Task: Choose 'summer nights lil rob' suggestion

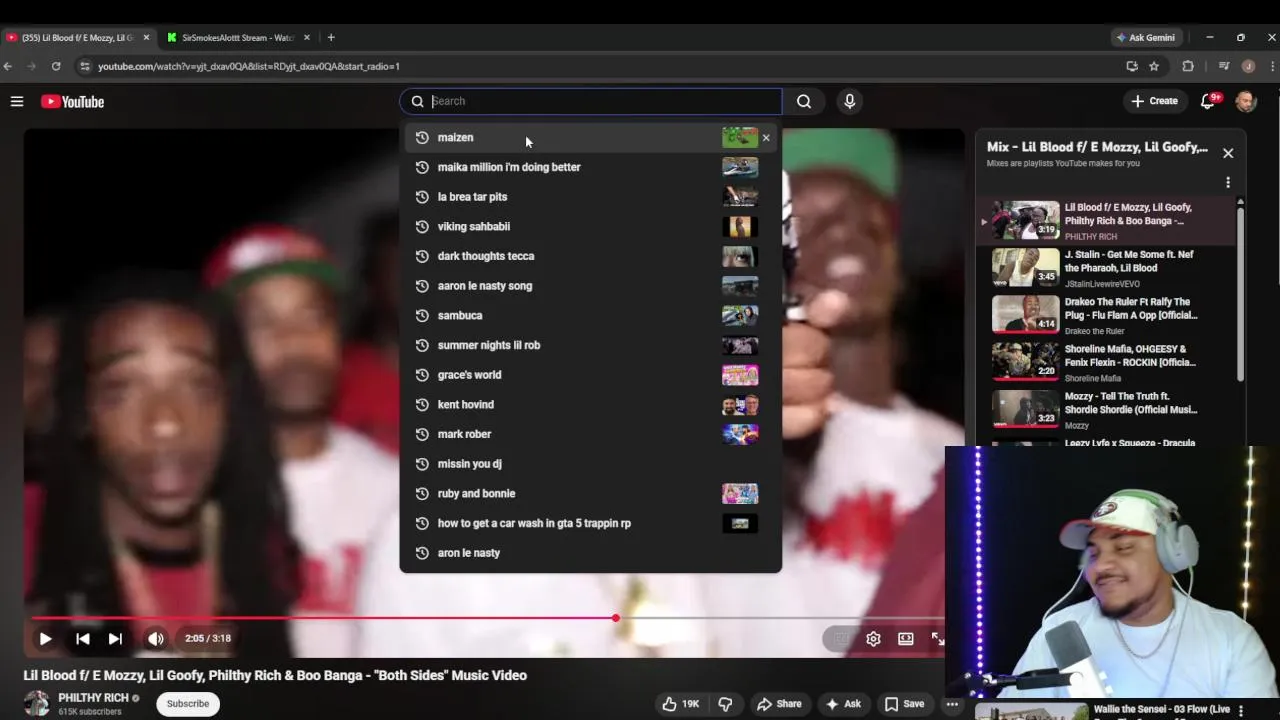Action: (590, 345)
